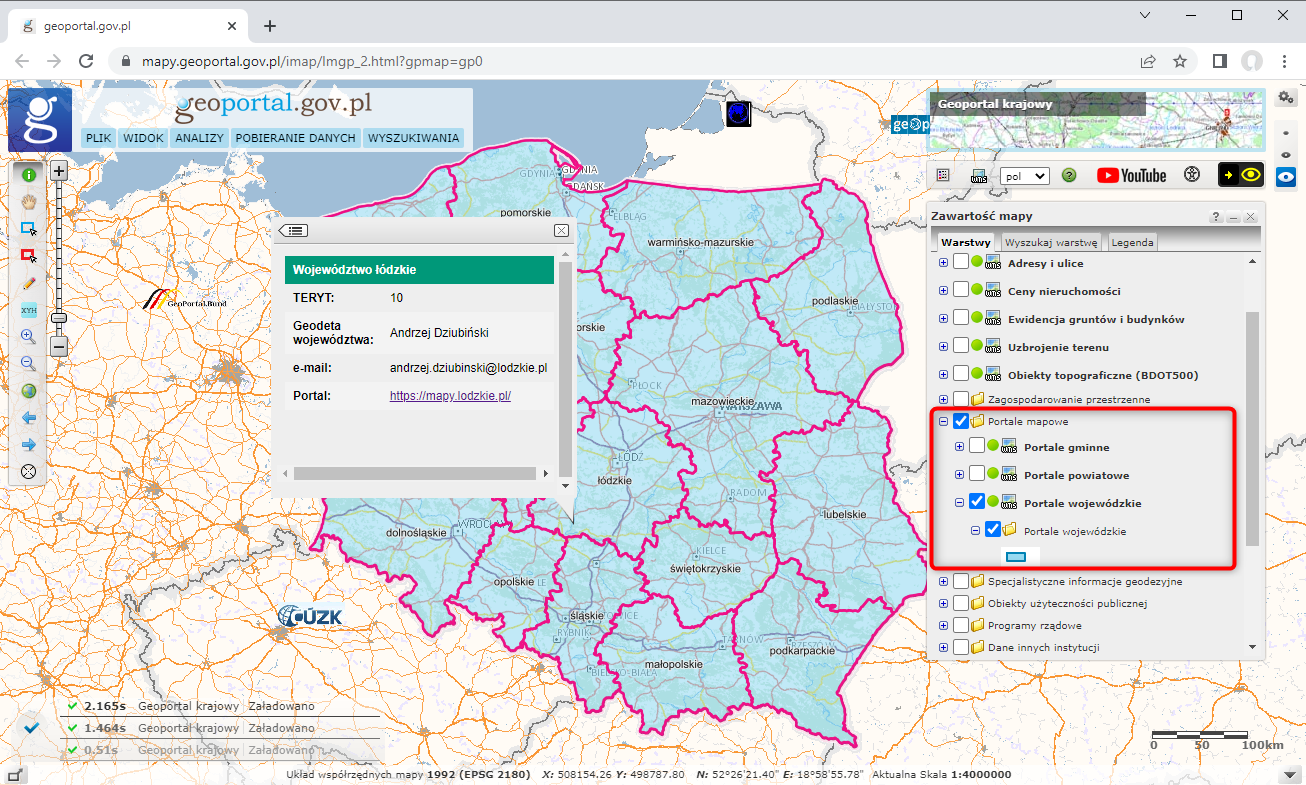Viewport: 1306px width, 785px height.
Task: Open the mapy.lodzkie.pl portal link
Action: click(x=450, y=396)
